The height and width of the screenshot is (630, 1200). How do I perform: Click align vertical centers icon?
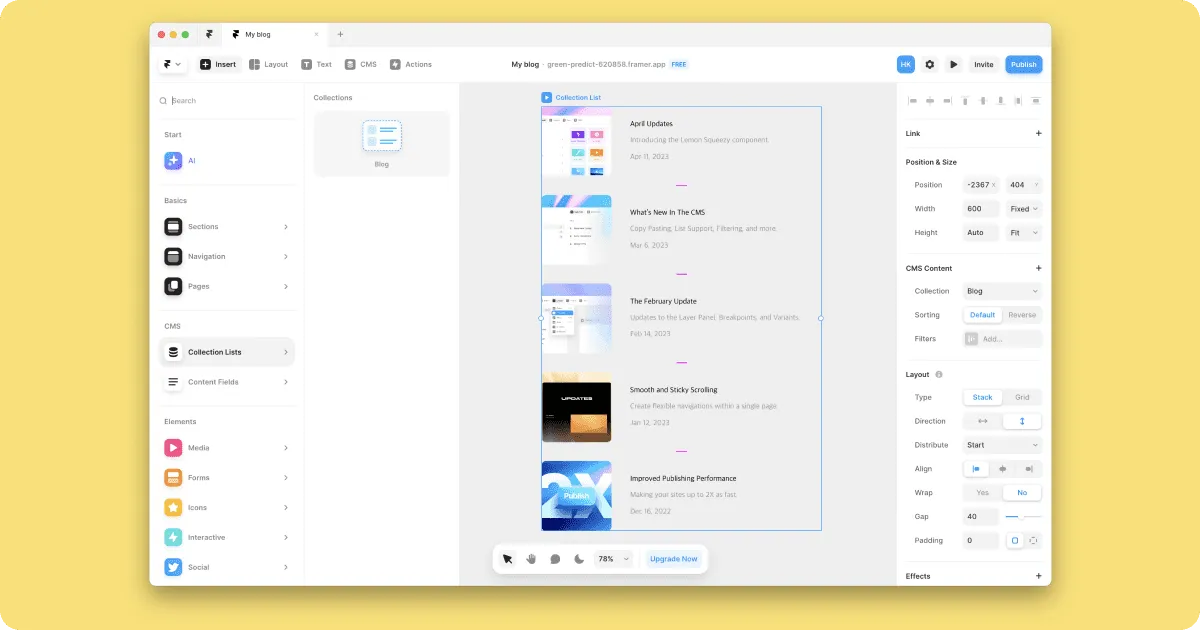pos(983,101)
